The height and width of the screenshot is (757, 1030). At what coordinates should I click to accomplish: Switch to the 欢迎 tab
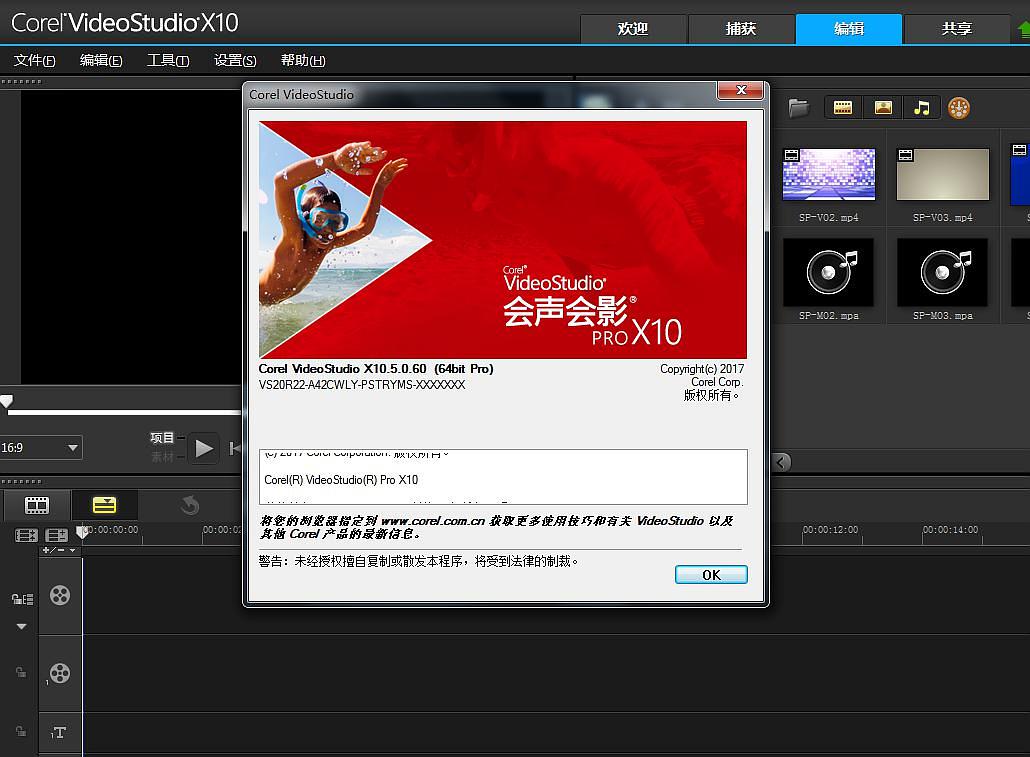pyautogui.click(x=633, y=29)
